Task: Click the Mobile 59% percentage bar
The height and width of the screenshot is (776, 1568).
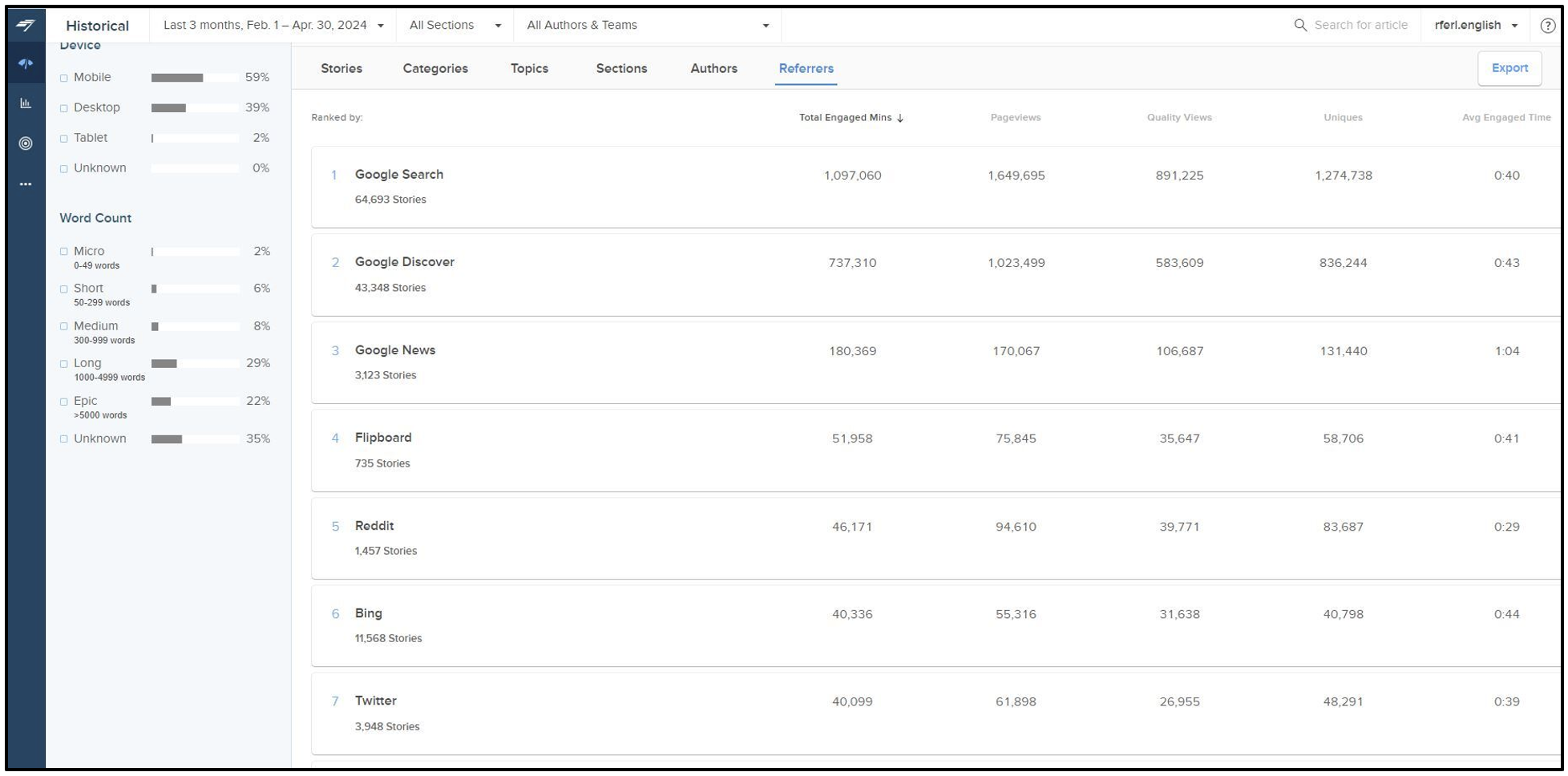Action: click(x=195, y=78)
